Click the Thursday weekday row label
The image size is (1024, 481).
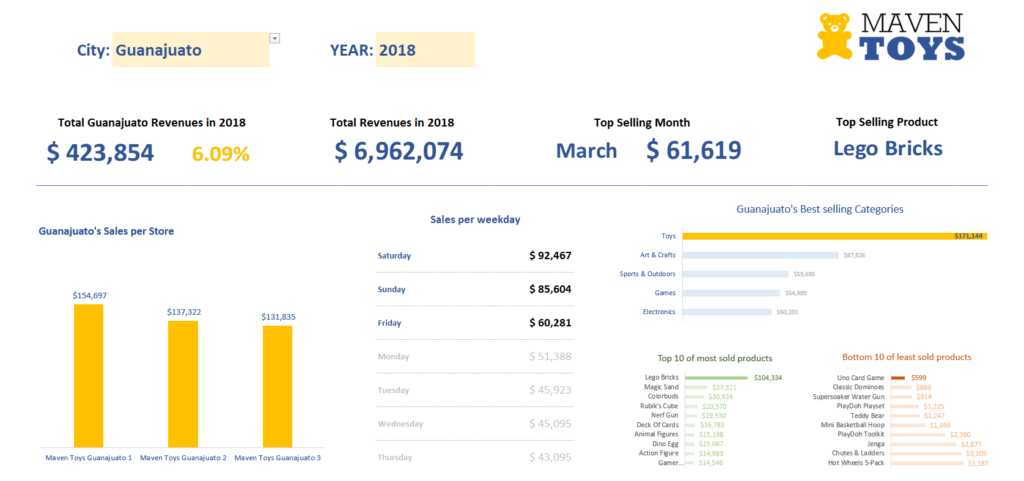[x=395, y=458]
